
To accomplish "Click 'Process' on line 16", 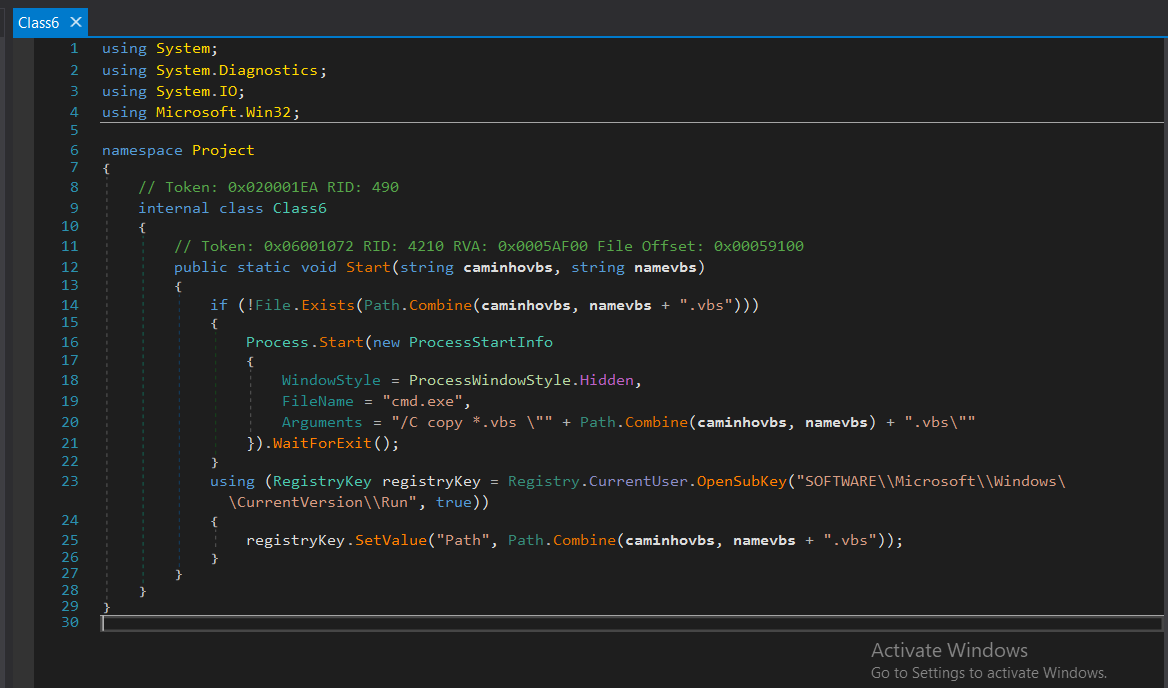I will [x=277, y=342].
